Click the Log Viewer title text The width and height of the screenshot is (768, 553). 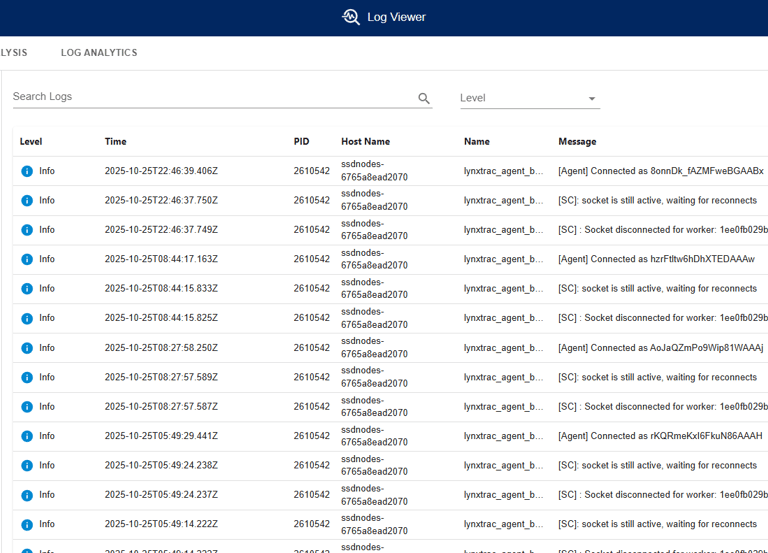(396, 17)
